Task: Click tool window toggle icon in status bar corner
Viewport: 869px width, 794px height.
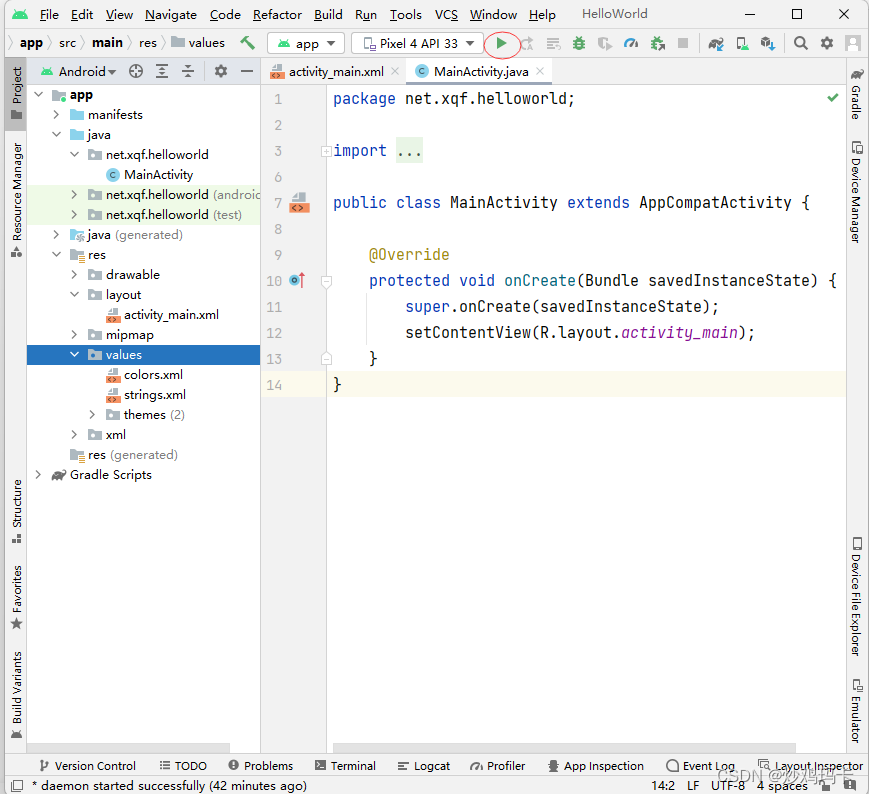Action: click(x=17, y=785)
